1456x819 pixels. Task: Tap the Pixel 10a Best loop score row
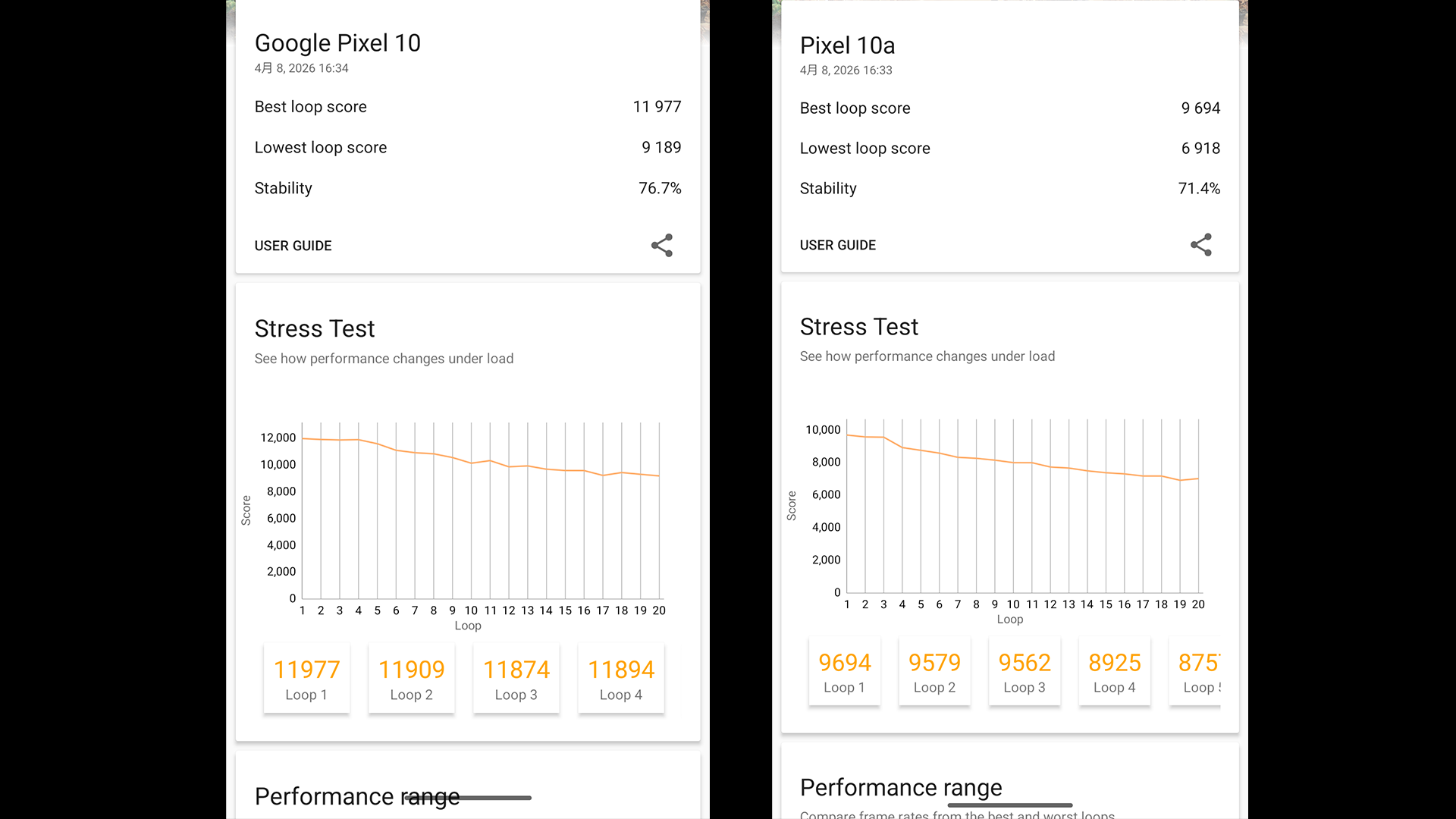click(x=1009, y=108)
